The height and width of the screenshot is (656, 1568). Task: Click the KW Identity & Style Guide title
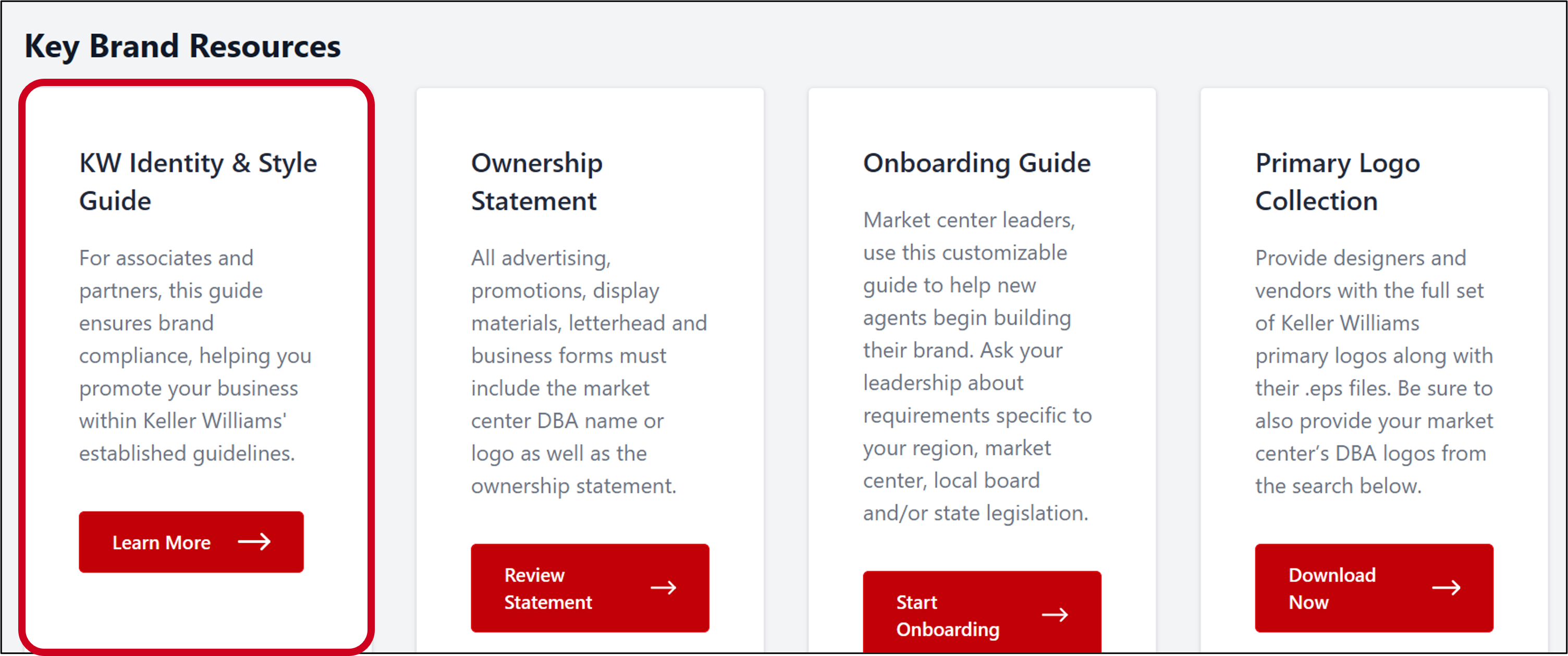(x=198, y=181)
